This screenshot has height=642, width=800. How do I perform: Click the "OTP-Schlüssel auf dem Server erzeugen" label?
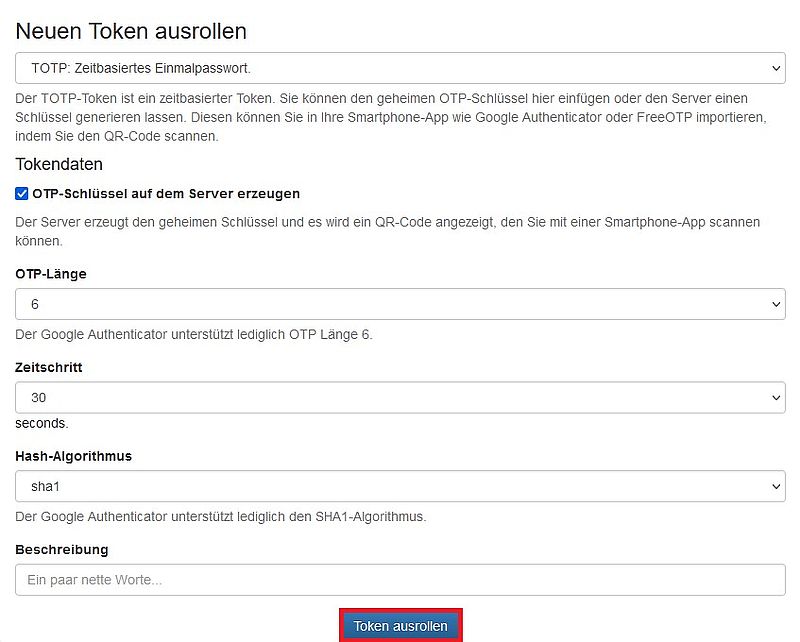[166, 194]
